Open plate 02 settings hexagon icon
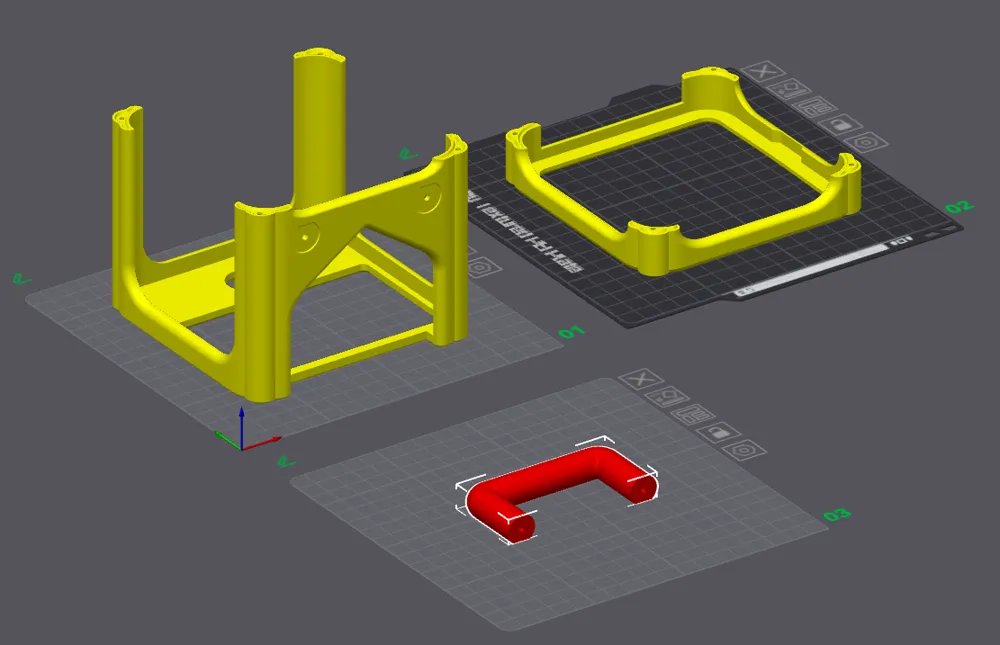Screen dimensions: 1000x645 [x=866, y=142]
